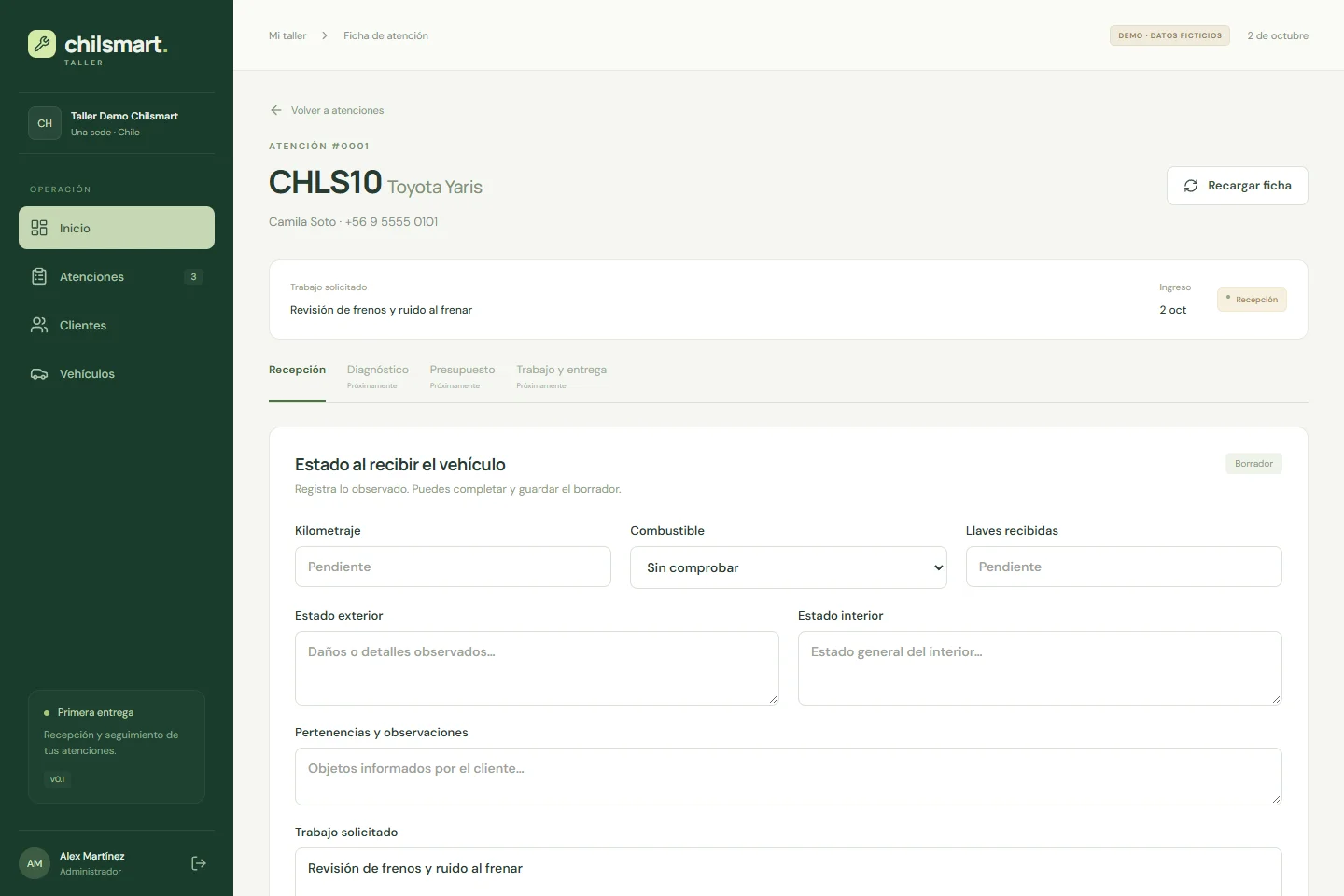
Task: Click into the Estado interior text area
Action: 1040,668
